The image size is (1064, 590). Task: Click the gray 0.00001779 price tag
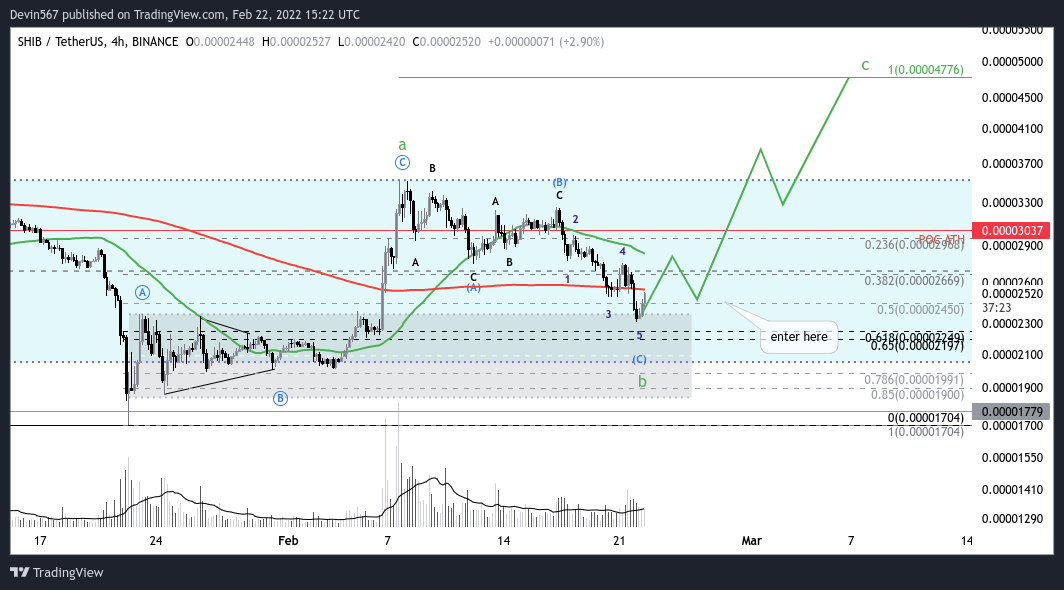[x=1011, y=411]
